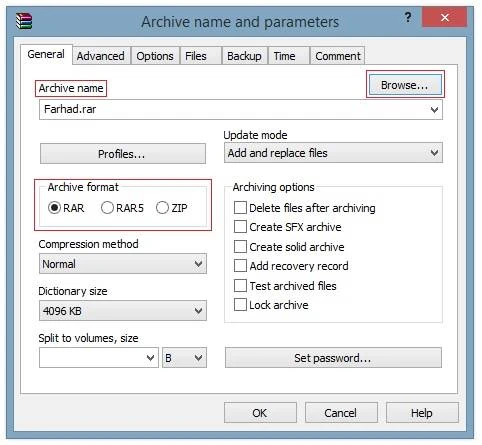
Task: Open the volume size unit dropdown
Action: 184,358
